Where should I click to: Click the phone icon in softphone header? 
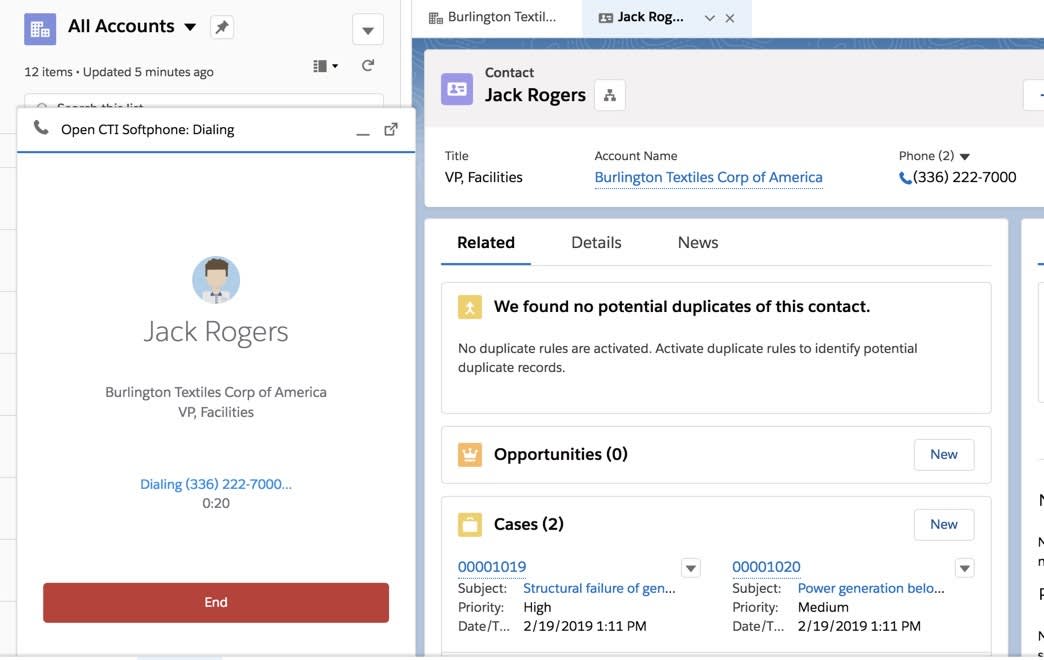[41, 128]
